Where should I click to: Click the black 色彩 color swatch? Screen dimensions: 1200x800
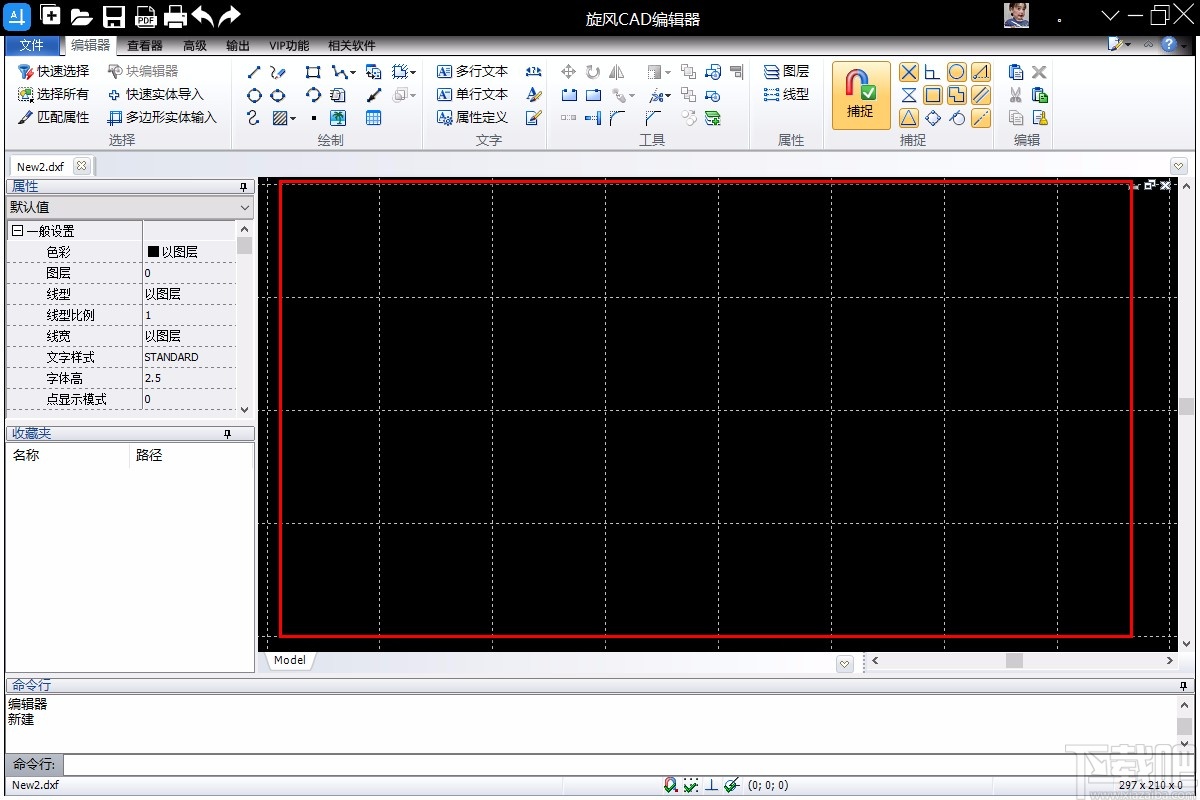pos(153,252)
